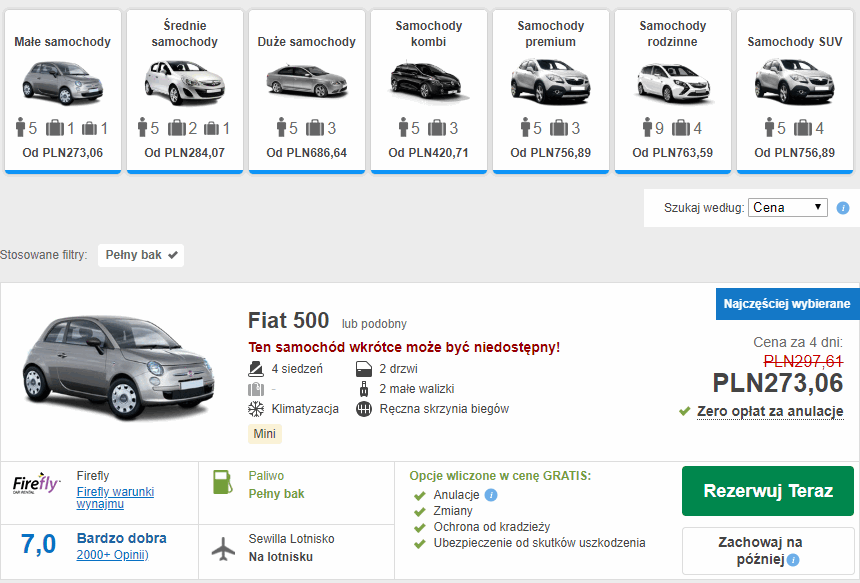Viewport: 860px width, 583px height.
Task: Click the info icon beside the sort dropdown
Action: pos(842,208)
